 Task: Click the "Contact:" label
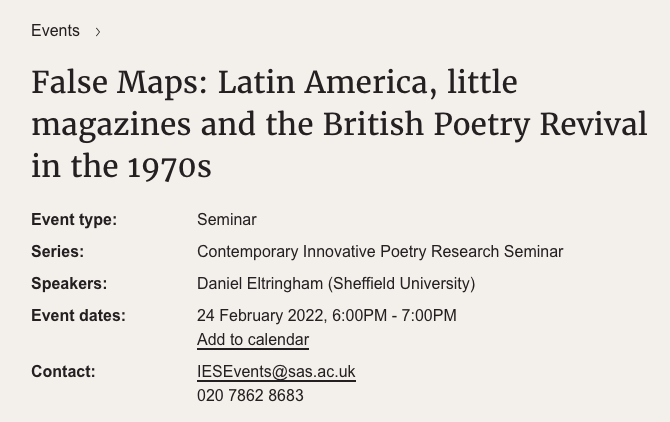click(x=63, y=372)
